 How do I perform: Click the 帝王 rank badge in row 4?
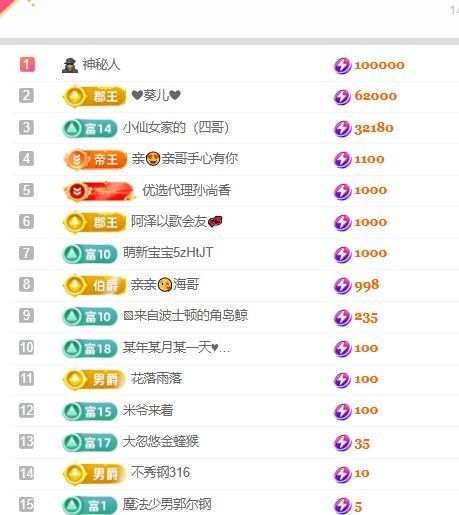tap(95, 160)
